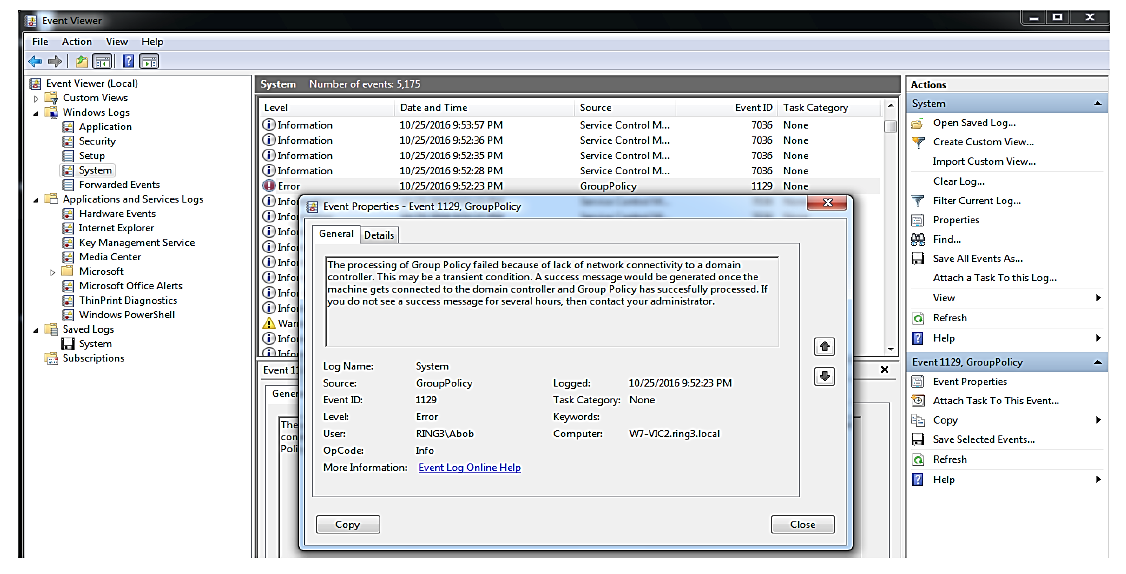Image resolution: width=1126 pixels, height=574 pixels.
Task: Expand the Copy submenu arrow
Action: point(1098,420)
